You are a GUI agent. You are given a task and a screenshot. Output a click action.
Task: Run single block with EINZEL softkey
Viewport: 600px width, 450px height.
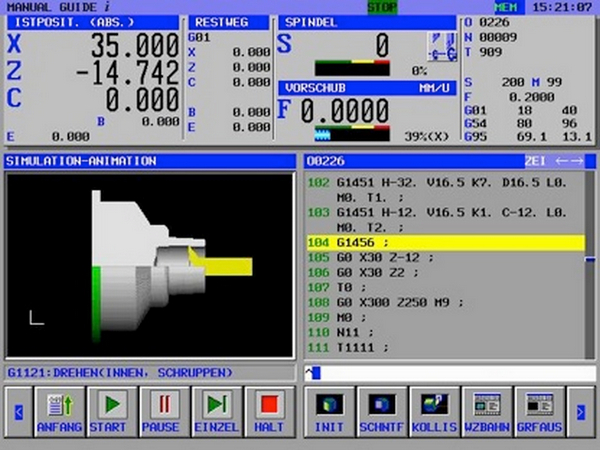point(213,411)
